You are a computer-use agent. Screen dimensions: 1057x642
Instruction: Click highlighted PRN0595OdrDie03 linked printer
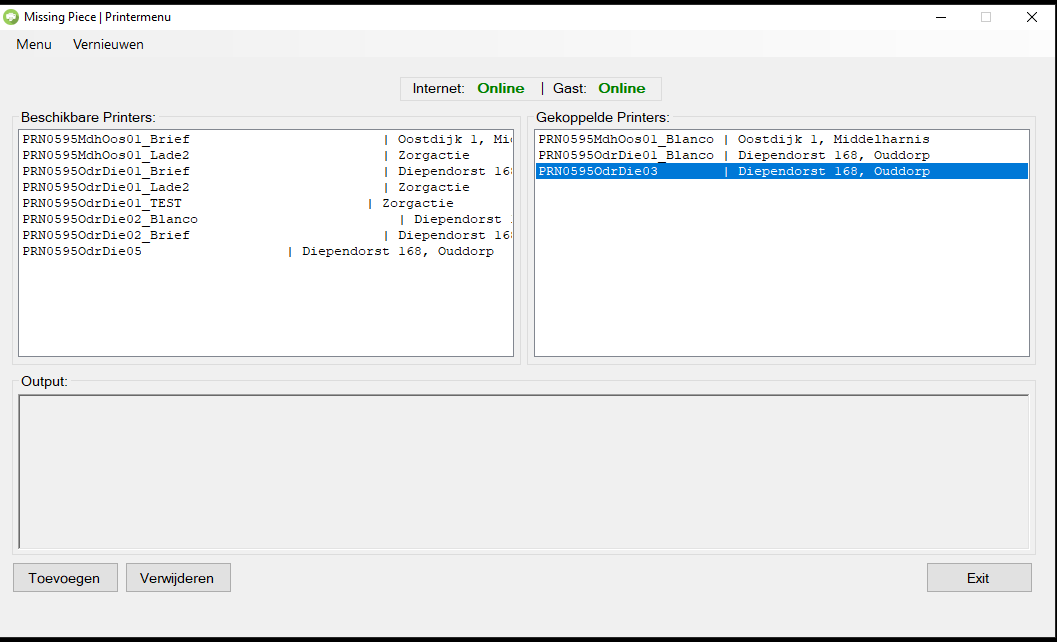(598, 172)
